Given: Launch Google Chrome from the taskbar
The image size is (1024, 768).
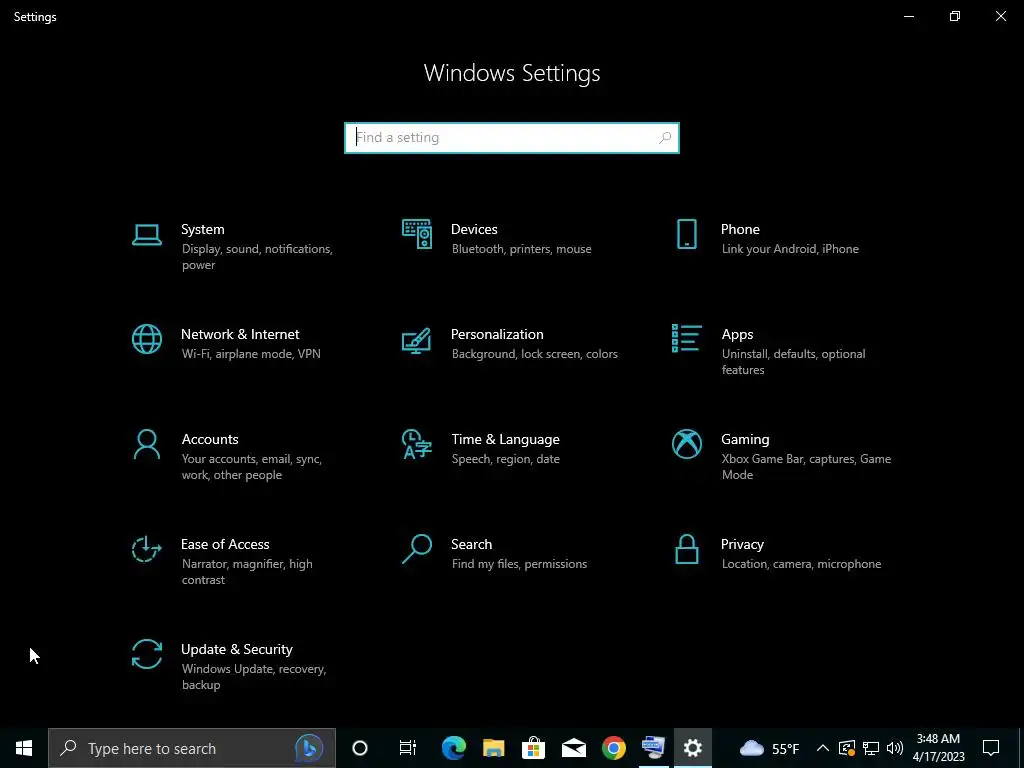Looking at the screenshot, I should tap(613, 748).
